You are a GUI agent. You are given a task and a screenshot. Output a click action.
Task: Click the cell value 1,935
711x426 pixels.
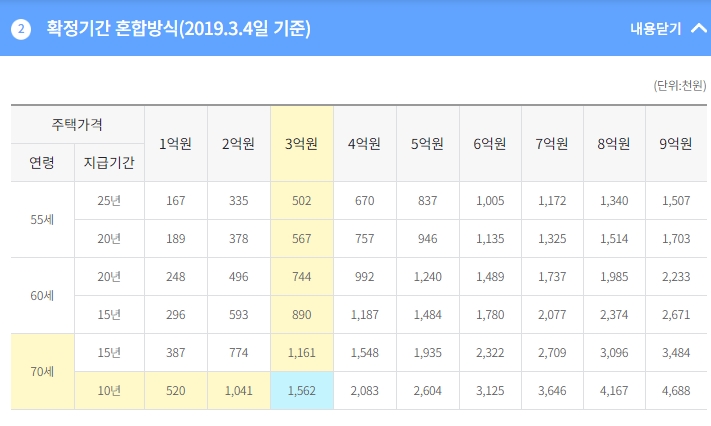tap(428, 353)
